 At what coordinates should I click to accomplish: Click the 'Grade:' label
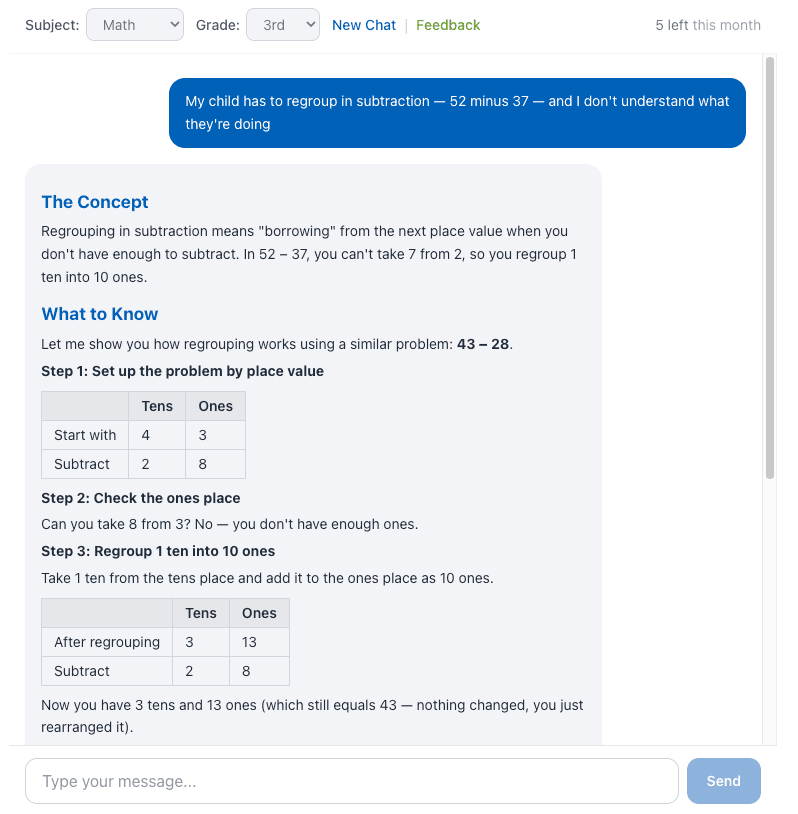tap(217, 25)
